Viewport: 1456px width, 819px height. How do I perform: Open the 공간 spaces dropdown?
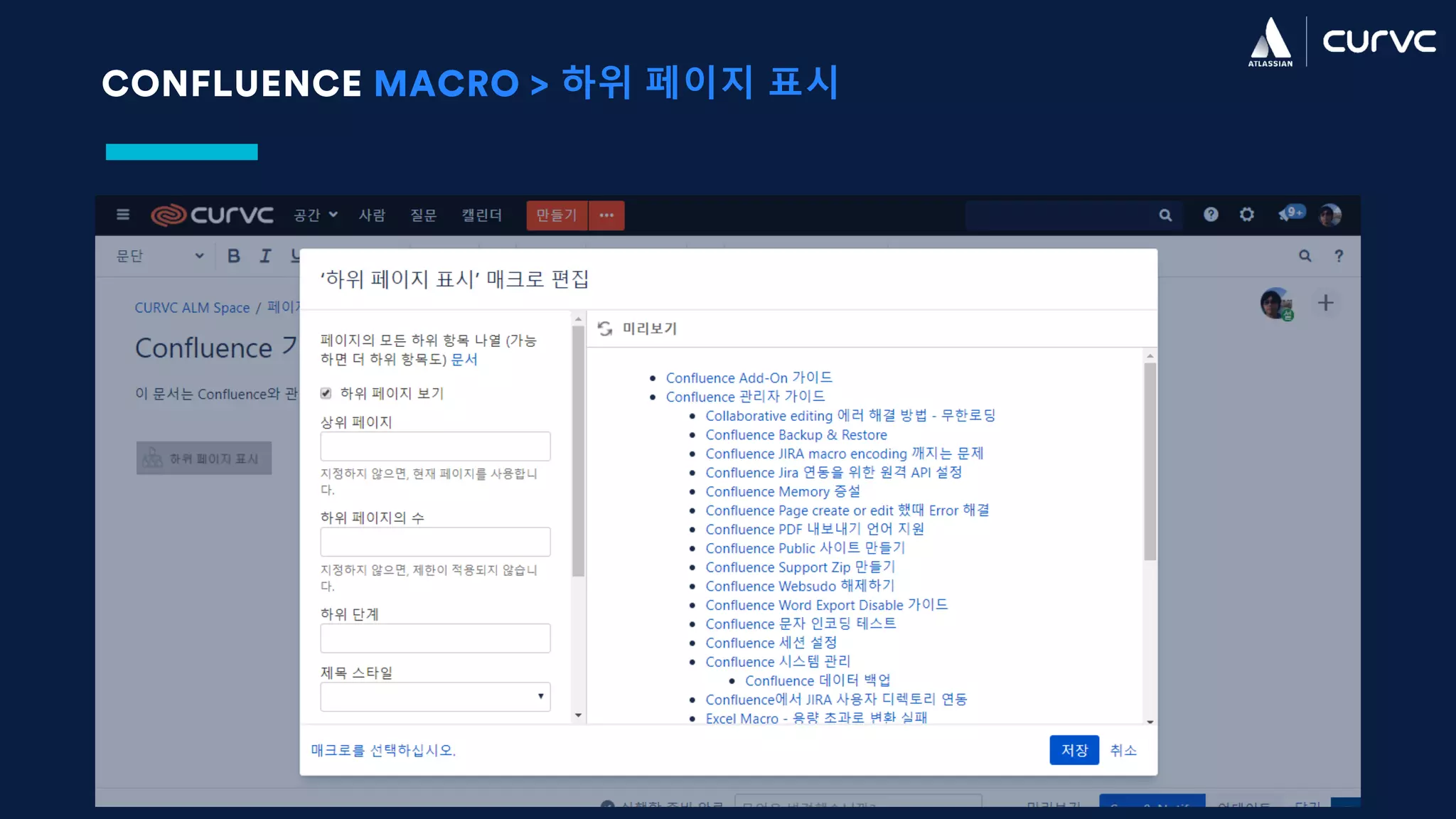coord(316,215)
